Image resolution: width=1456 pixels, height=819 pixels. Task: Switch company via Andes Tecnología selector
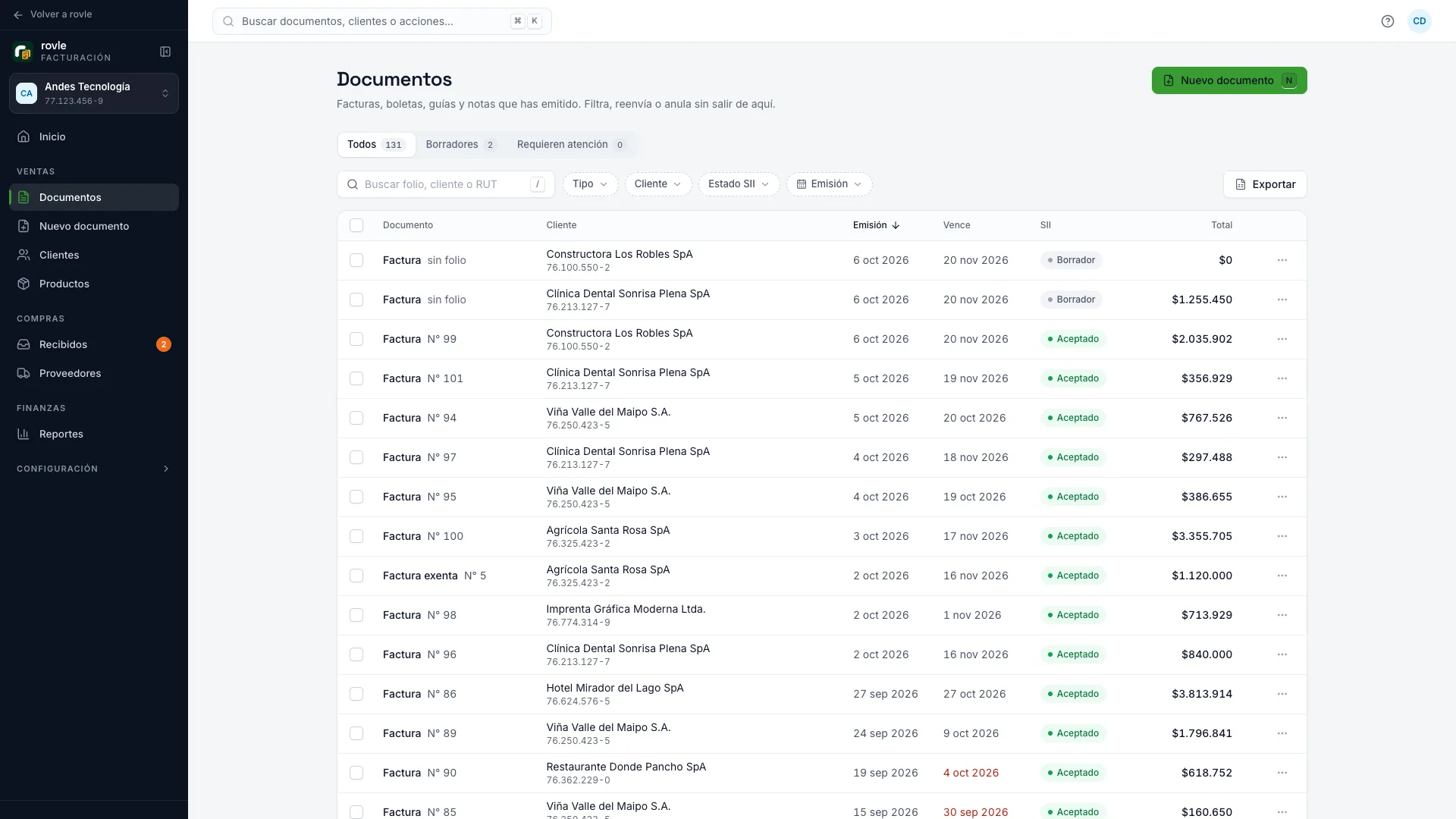94,93
